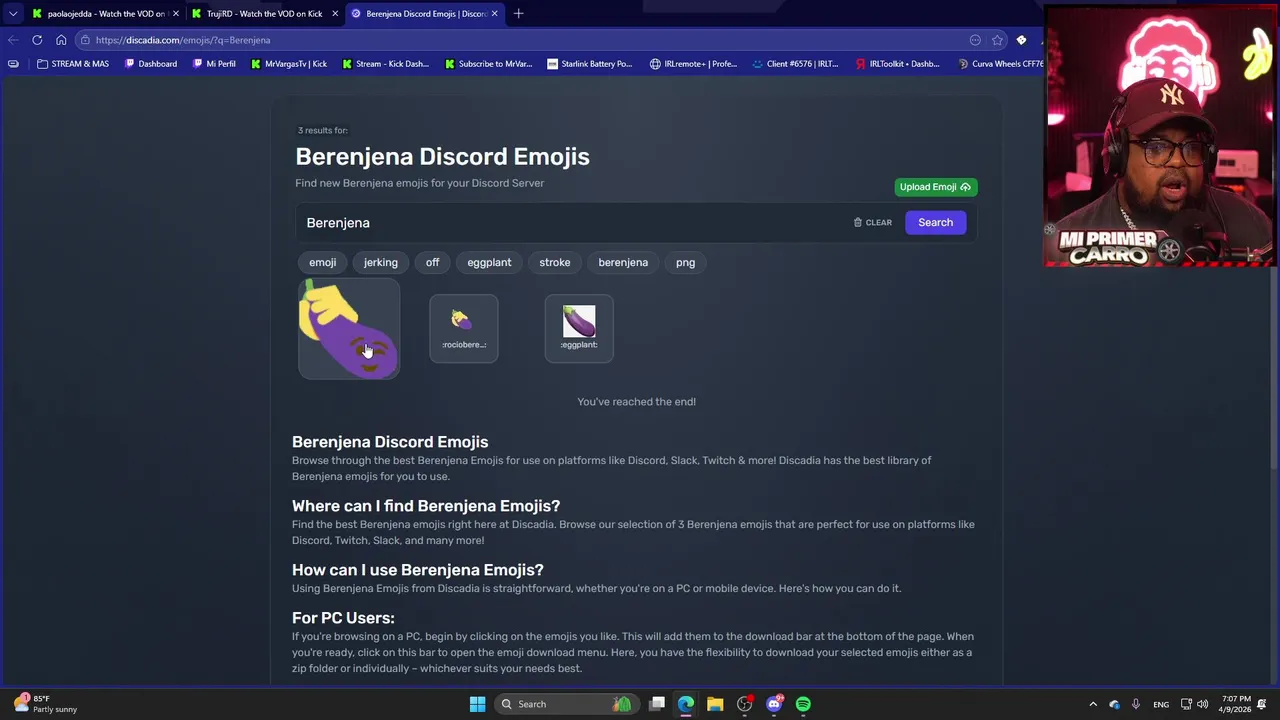Open Task View in the taskbar

tap(657, 704)
